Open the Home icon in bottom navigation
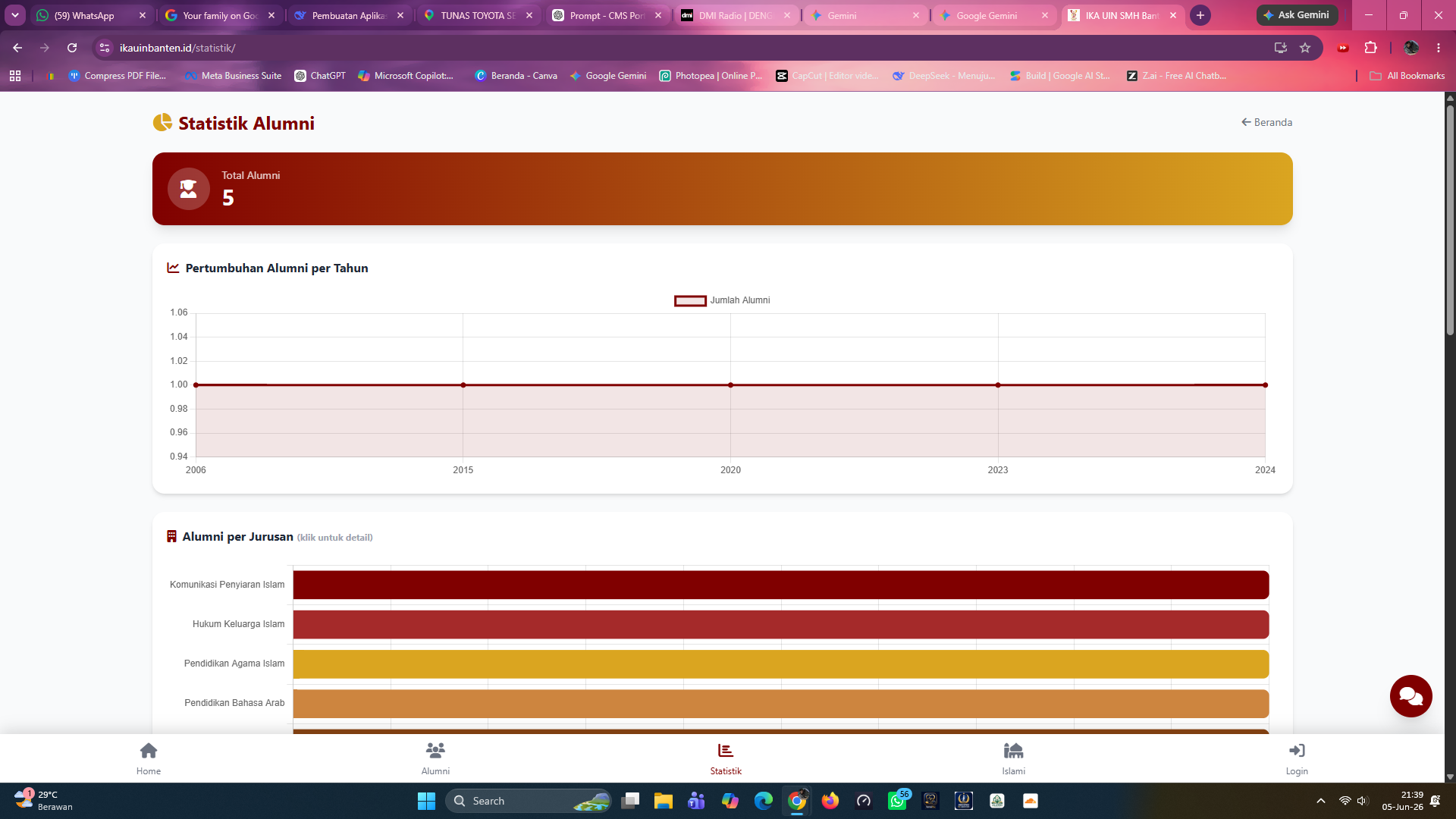This screenshot has height=819, width=1456. click(149, 751)
